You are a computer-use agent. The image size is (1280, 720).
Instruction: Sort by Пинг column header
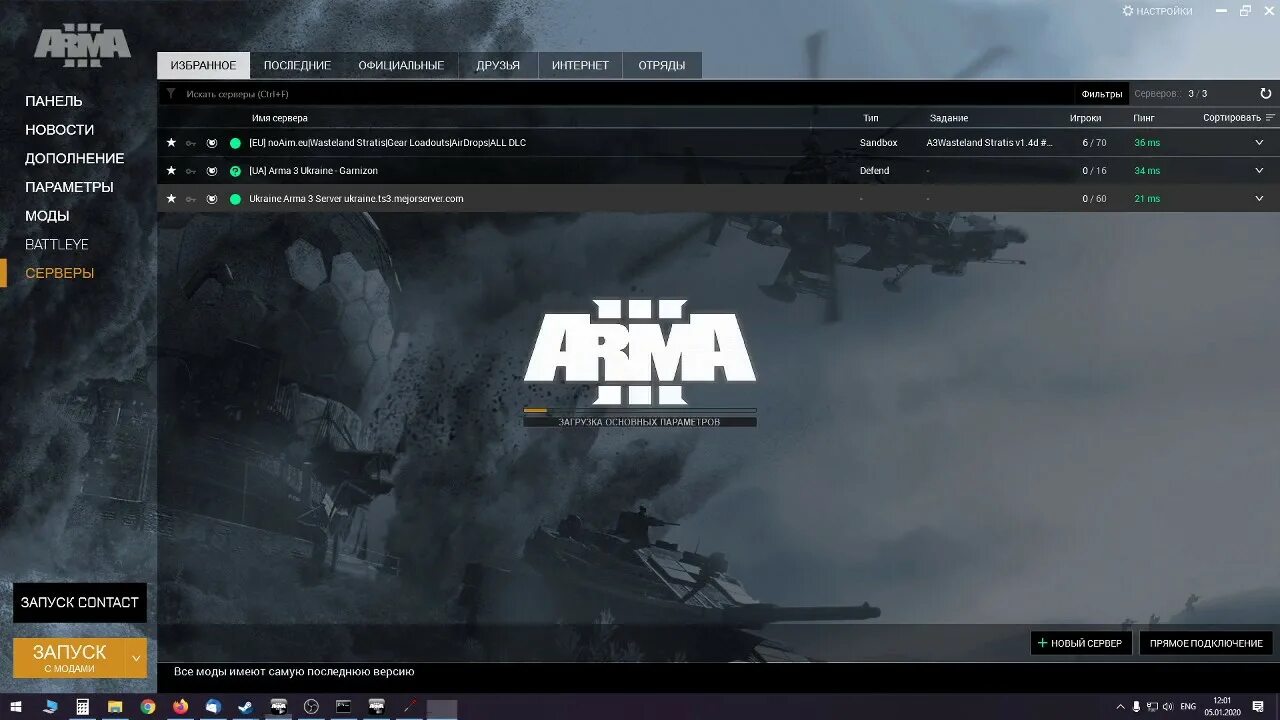1144,118
